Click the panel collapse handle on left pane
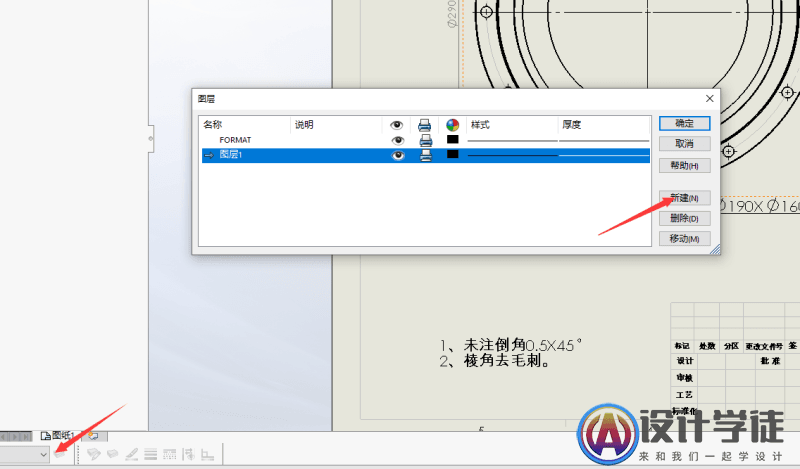This screenshot has height=469, width=800. (x=151, y=138)
